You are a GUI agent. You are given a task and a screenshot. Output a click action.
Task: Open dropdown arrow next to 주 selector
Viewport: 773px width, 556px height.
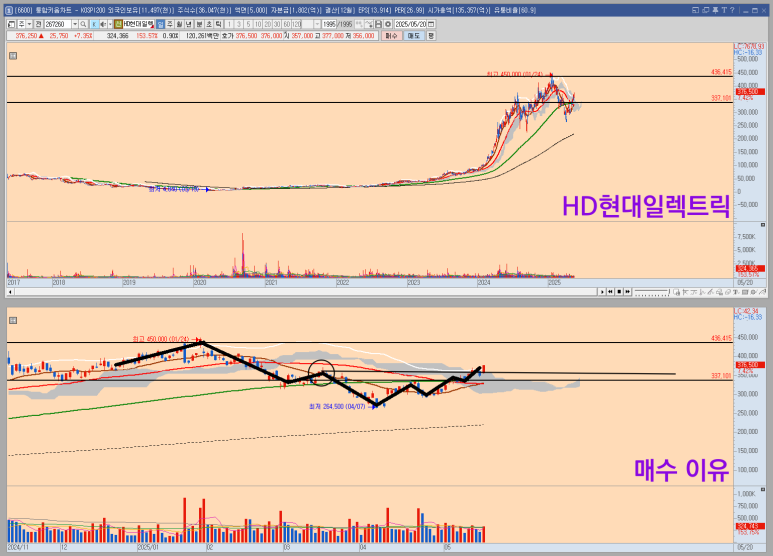[29, 24]
